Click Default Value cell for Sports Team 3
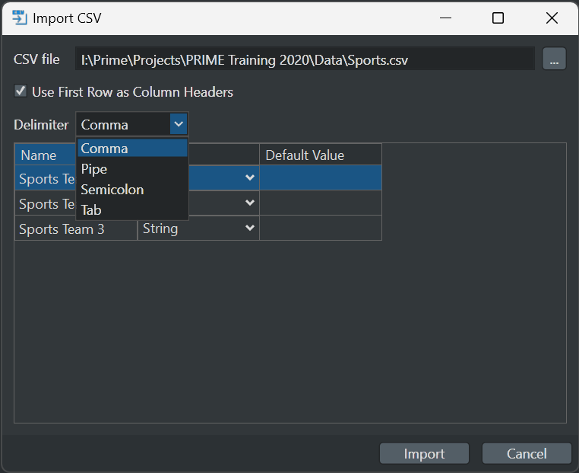This screenshot has height=474, width=580. coord(320,229)
